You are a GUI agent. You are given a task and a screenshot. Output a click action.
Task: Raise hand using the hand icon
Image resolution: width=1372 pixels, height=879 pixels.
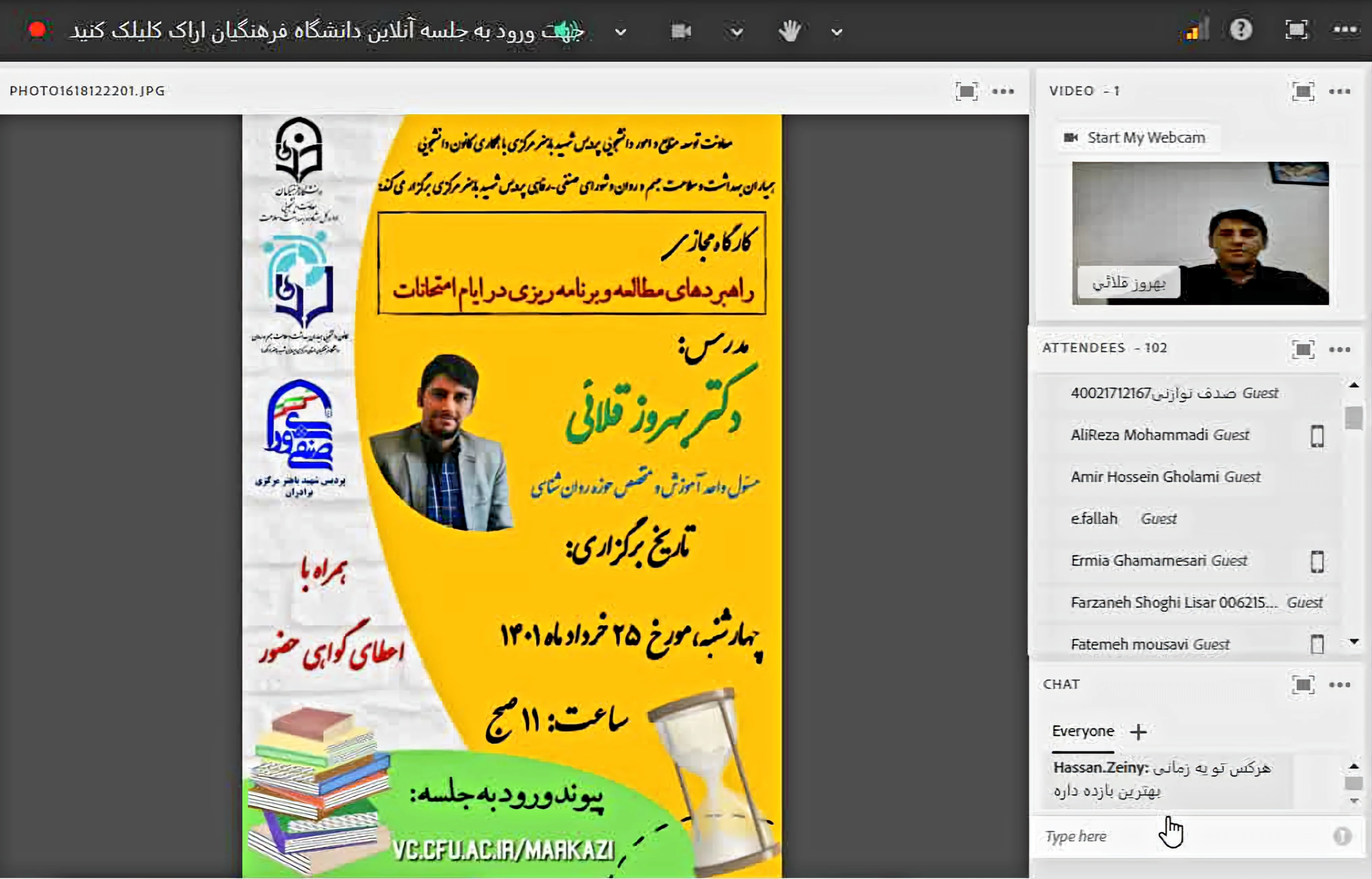point(790,31)
